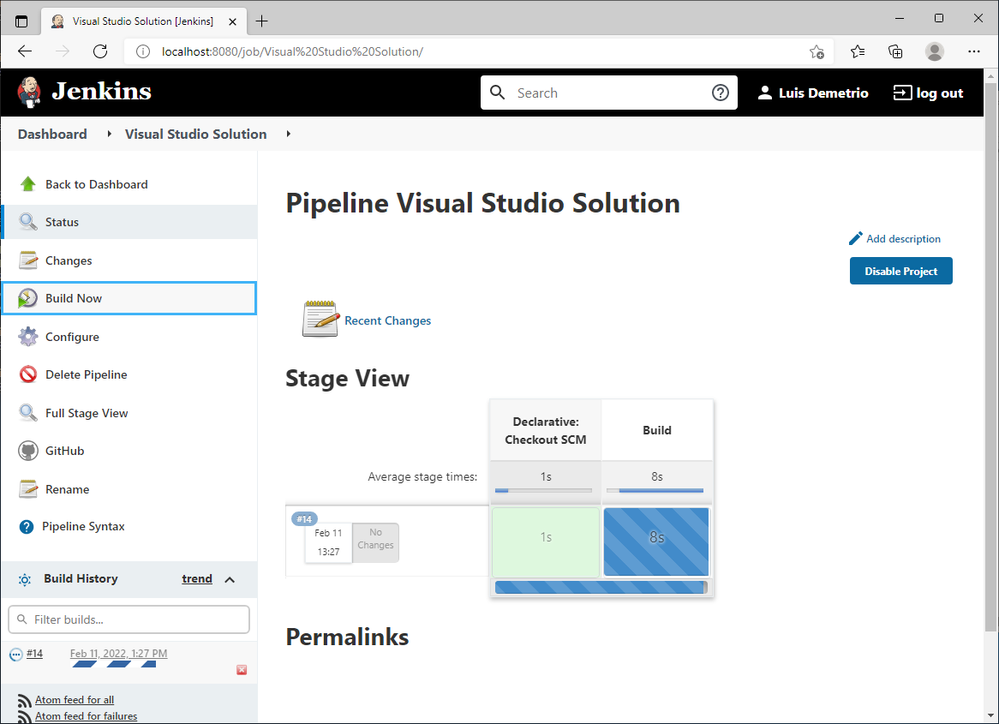Click the Build Now clock icon
Viewport: 999px width, 724px height.
click(x=27, y=298)
